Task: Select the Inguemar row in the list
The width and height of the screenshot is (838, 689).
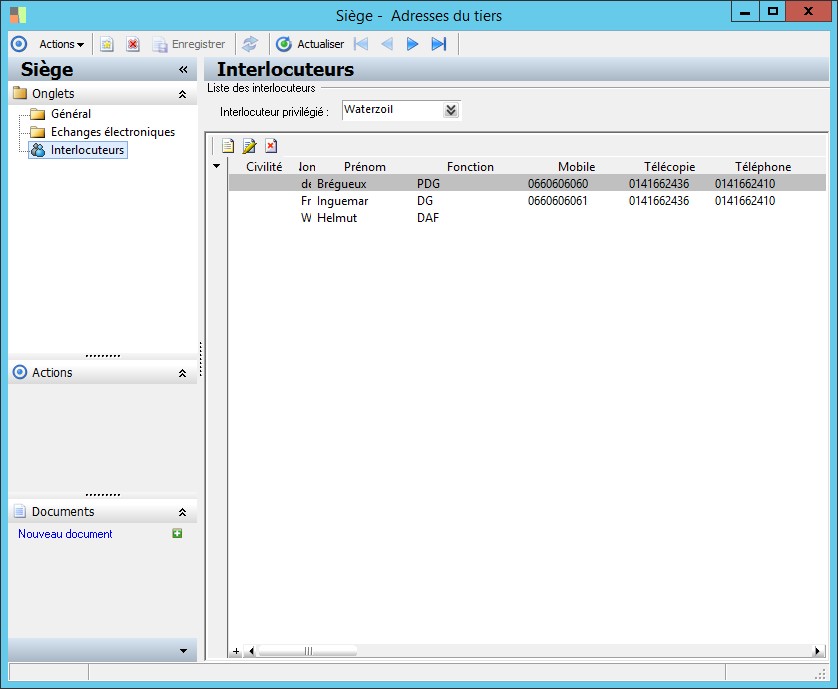Action: [342, 201]
